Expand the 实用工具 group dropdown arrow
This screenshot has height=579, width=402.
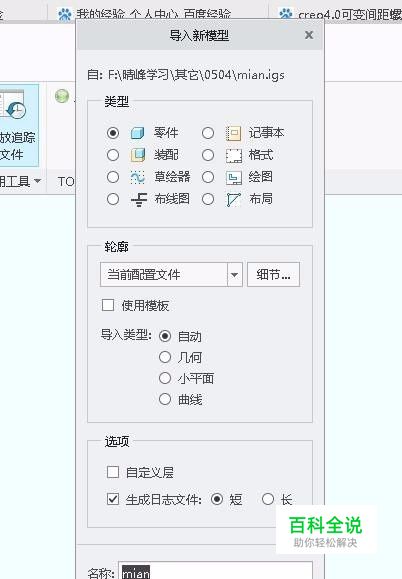click(37, 181)
